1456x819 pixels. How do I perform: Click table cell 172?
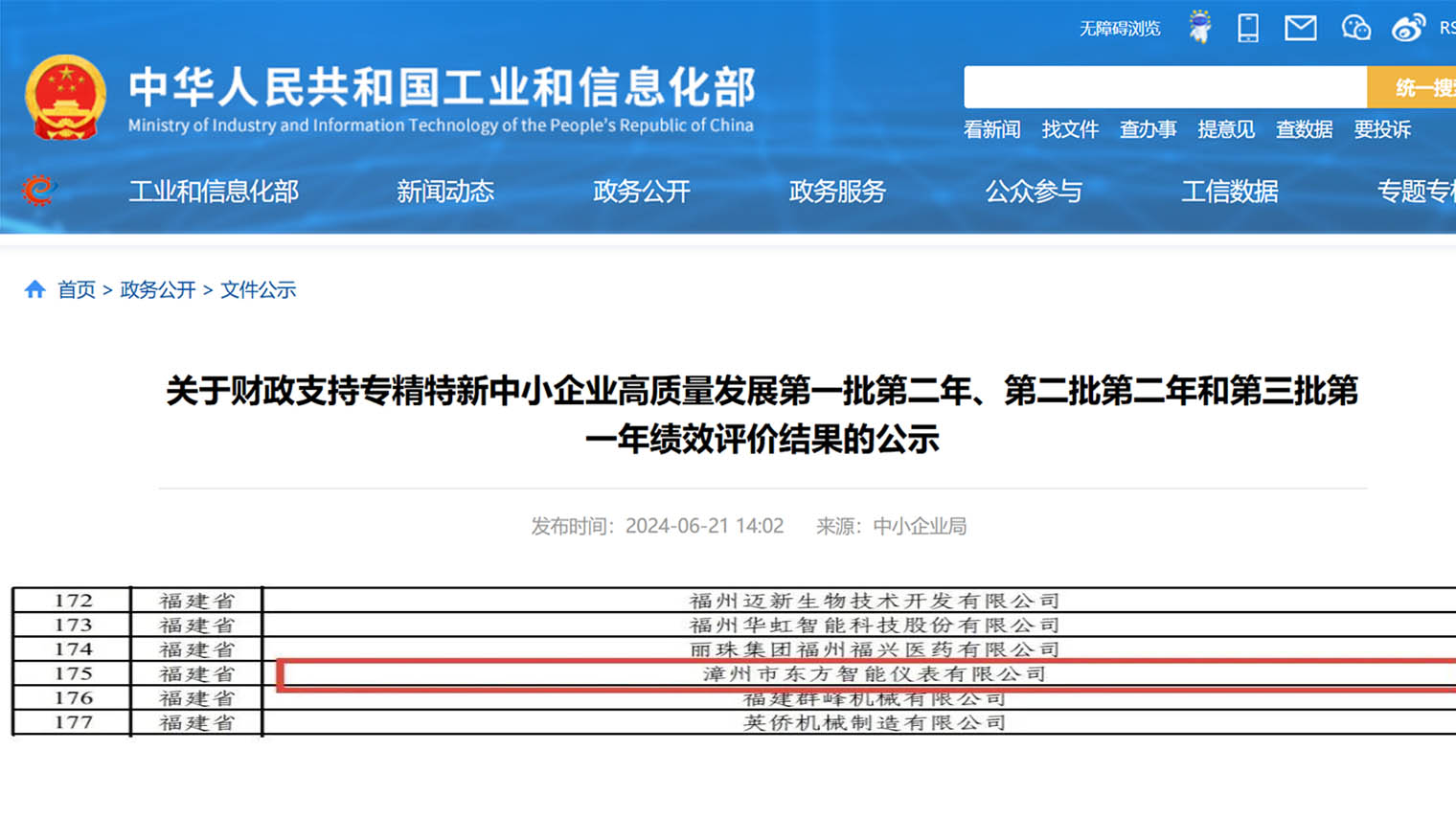(73, 601)
